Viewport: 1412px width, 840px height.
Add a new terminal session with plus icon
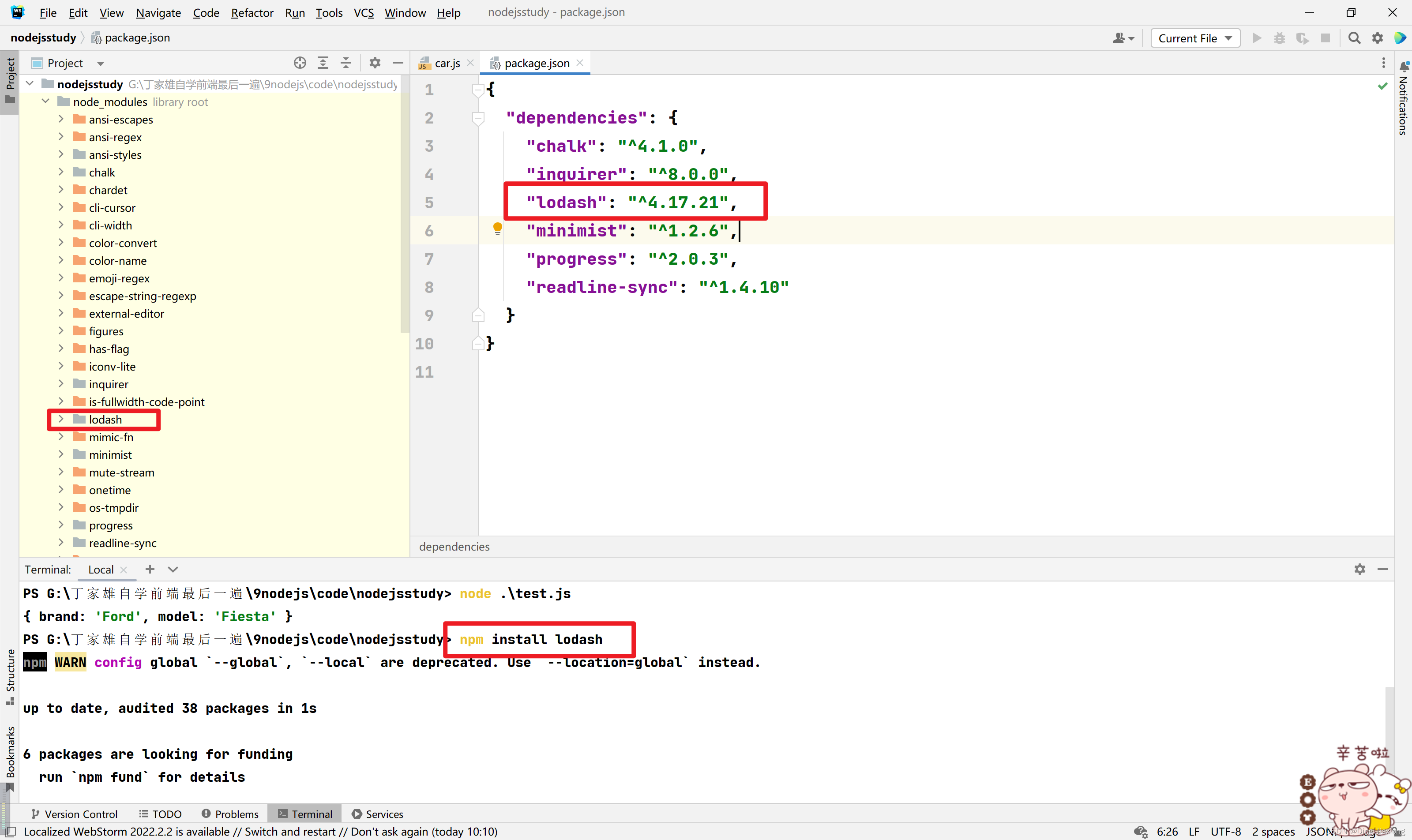[150, 570]
